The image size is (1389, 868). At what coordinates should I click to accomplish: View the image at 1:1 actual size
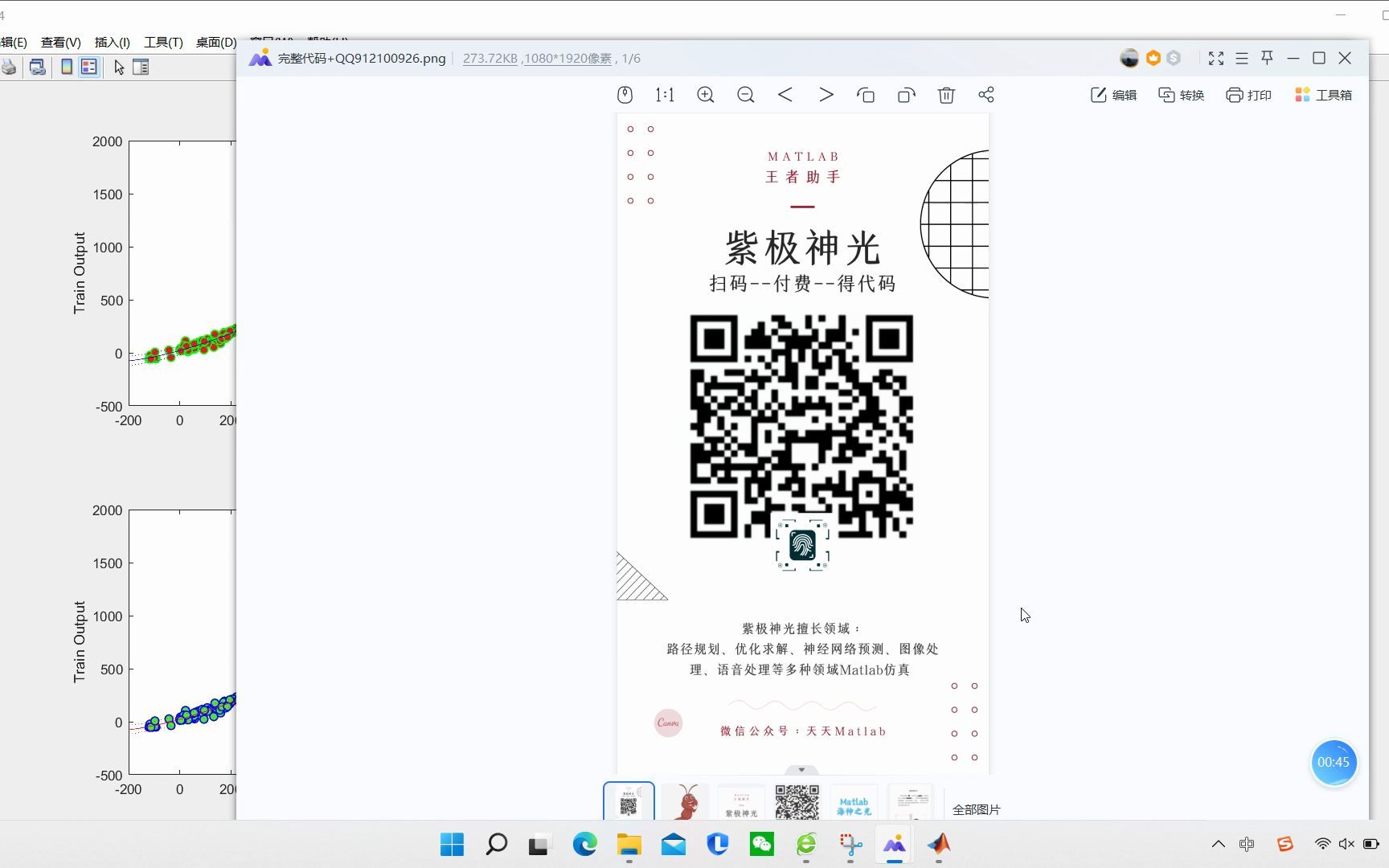click(664, 94)
